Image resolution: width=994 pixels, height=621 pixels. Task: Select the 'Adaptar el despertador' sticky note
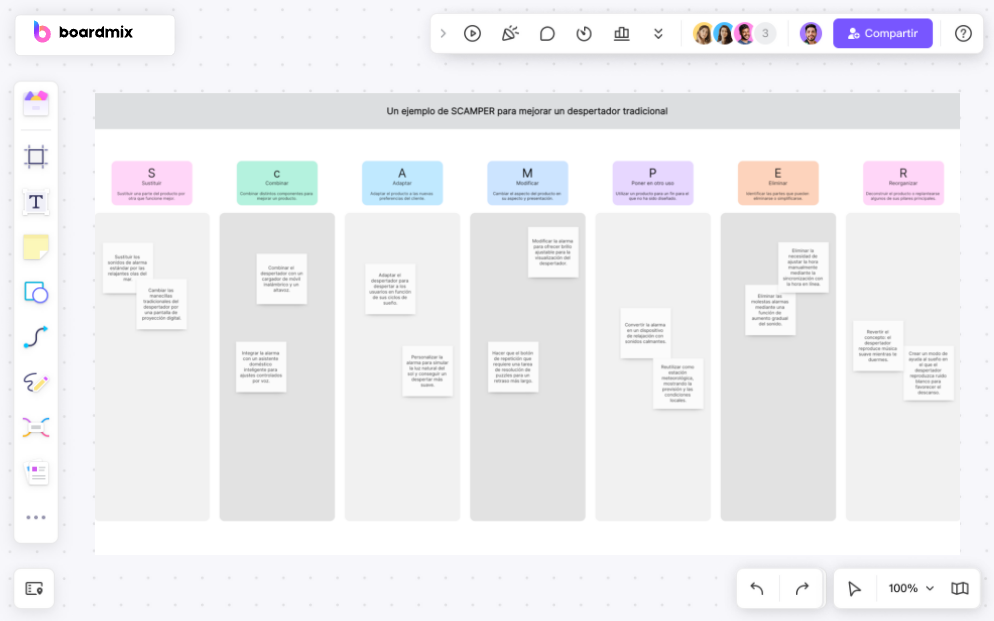[x=390, y=289]
